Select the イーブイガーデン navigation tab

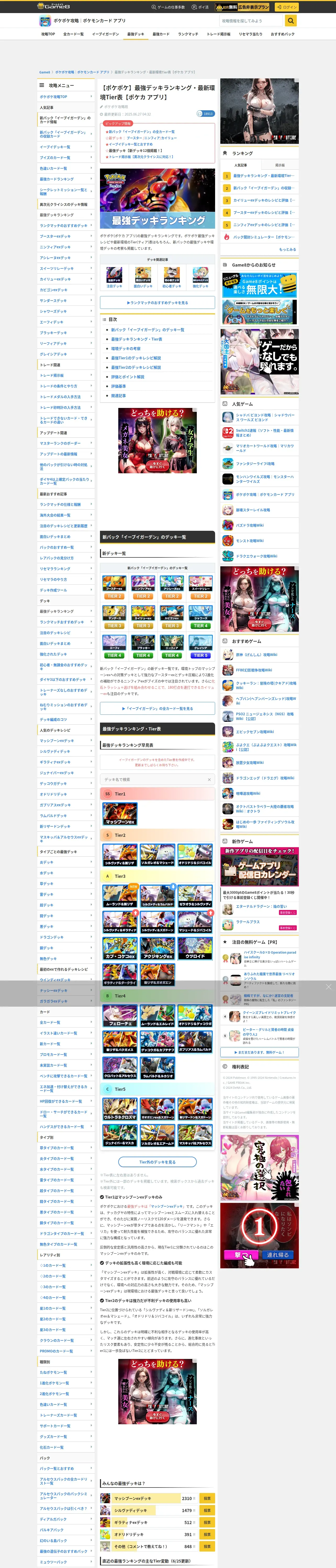tap(105, 34)
